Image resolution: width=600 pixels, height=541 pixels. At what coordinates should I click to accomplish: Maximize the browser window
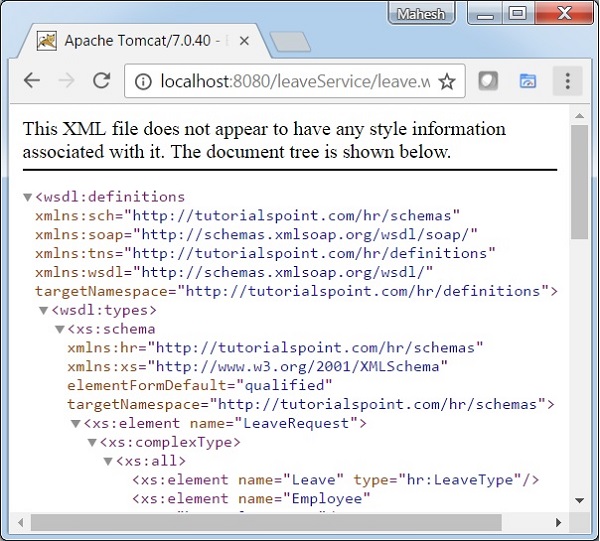(518, 14)
